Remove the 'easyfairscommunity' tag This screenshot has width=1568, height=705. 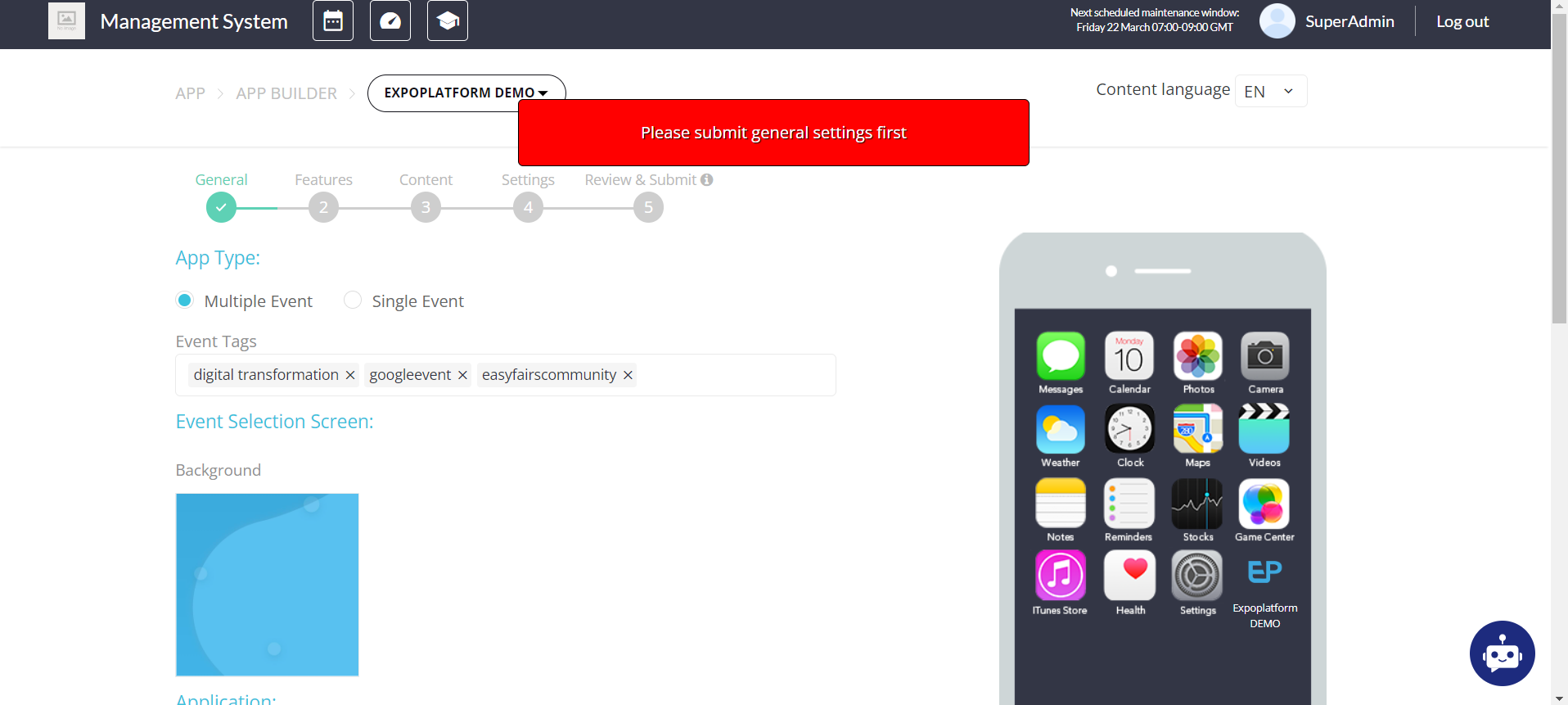click(x=628, y=375)
